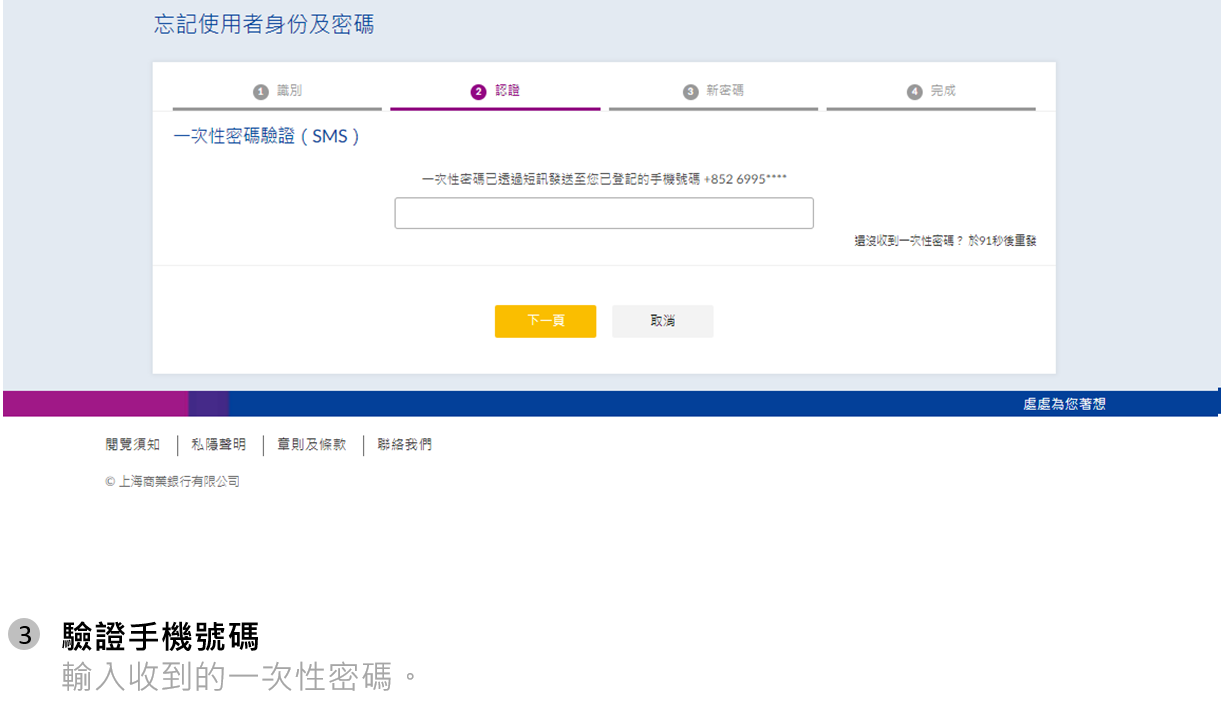
Task: Open the 私隱聲明 footer link
Action: 219,445
